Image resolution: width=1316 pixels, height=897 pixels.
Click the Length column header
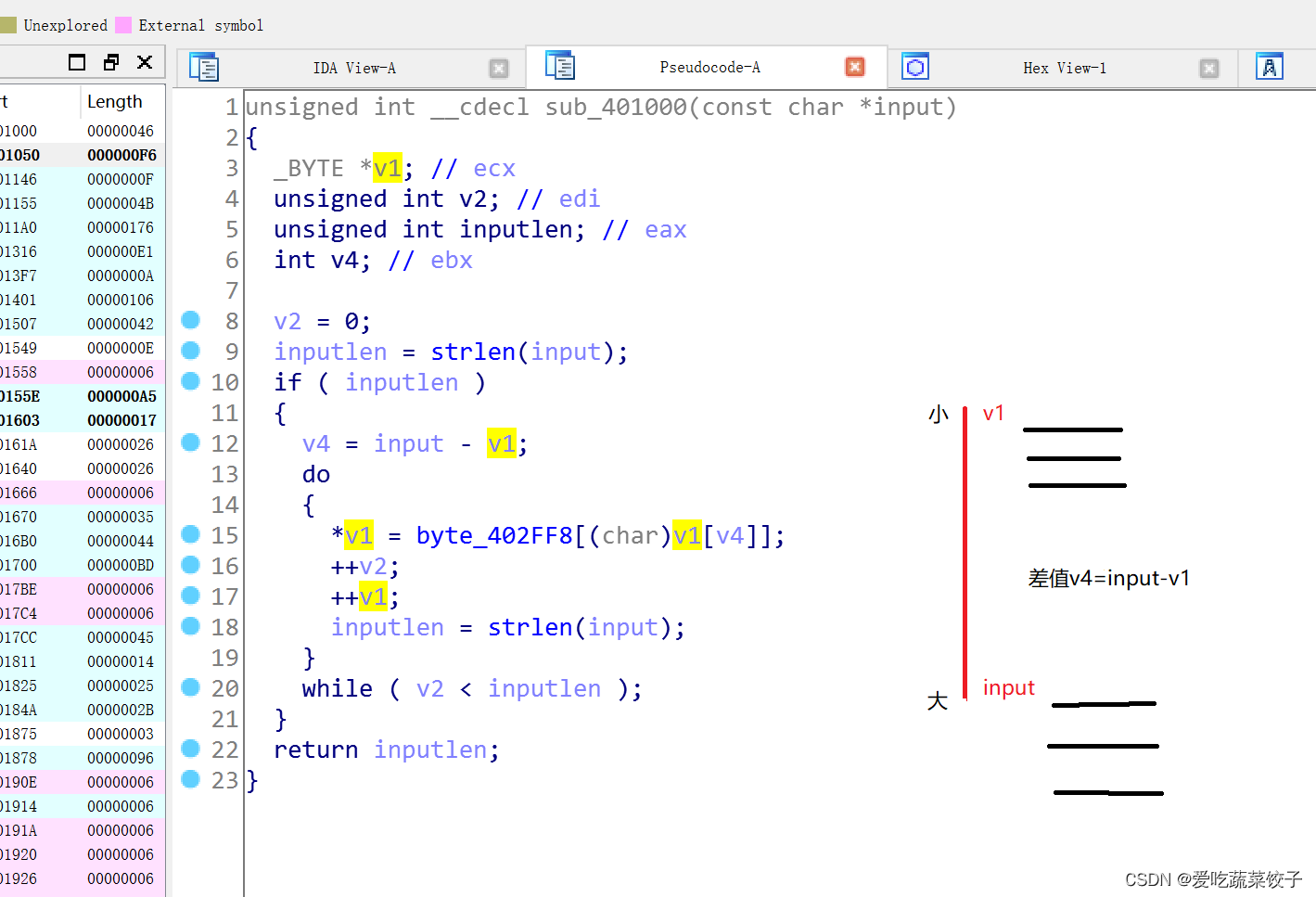click(115, 101)
